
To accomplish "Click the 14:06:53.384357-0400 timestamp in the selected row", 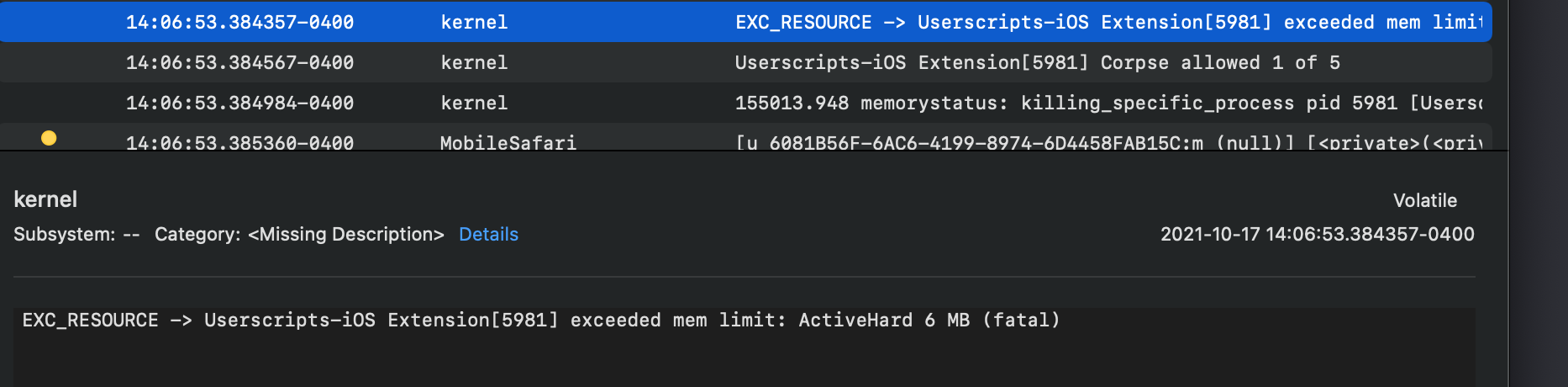I will 239,22.
